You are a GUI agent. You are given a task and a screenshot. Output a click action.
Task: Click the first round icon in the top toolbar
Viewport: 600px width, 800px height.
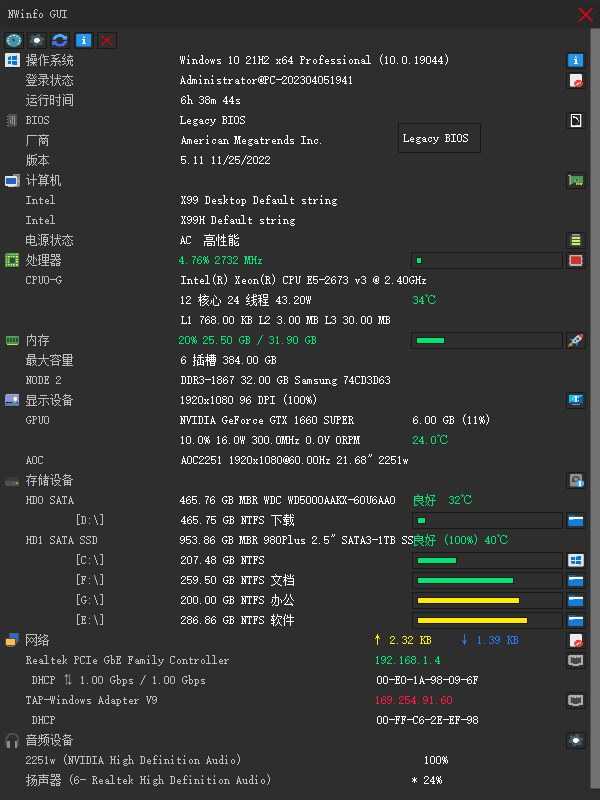coord(14,40)
